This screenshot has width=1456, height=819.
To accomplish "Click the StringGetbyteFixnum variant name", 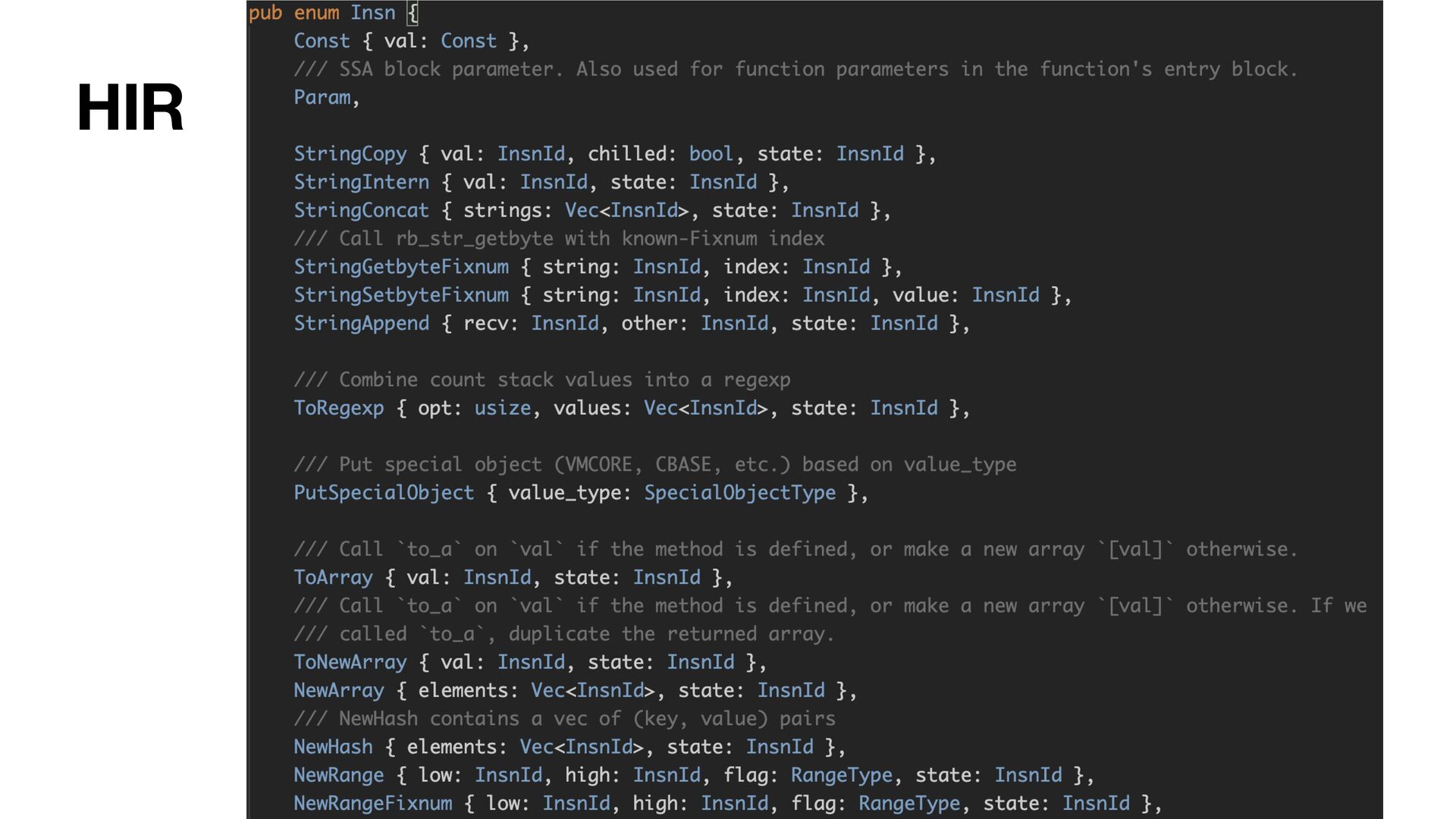I will [401, 267].
